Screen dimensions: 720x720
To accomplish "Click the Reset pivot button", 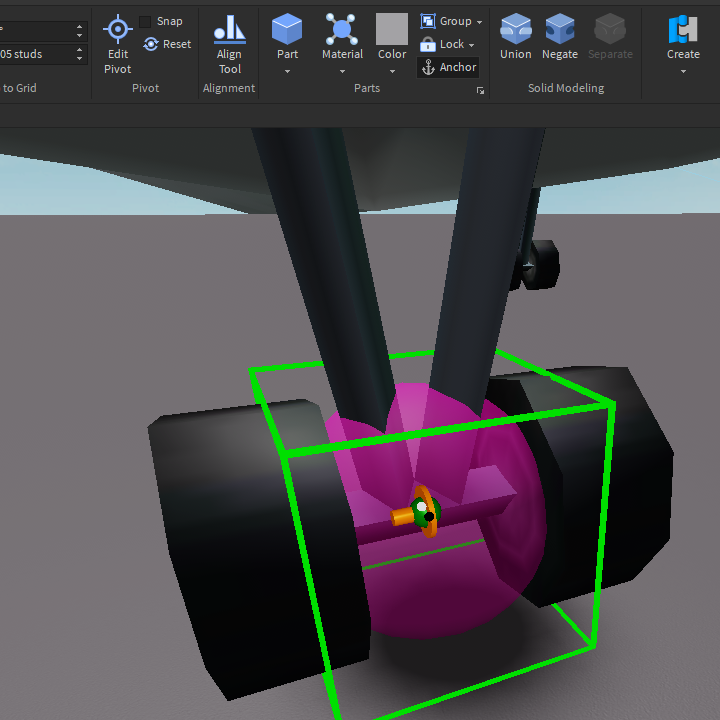I will (167, 44).
